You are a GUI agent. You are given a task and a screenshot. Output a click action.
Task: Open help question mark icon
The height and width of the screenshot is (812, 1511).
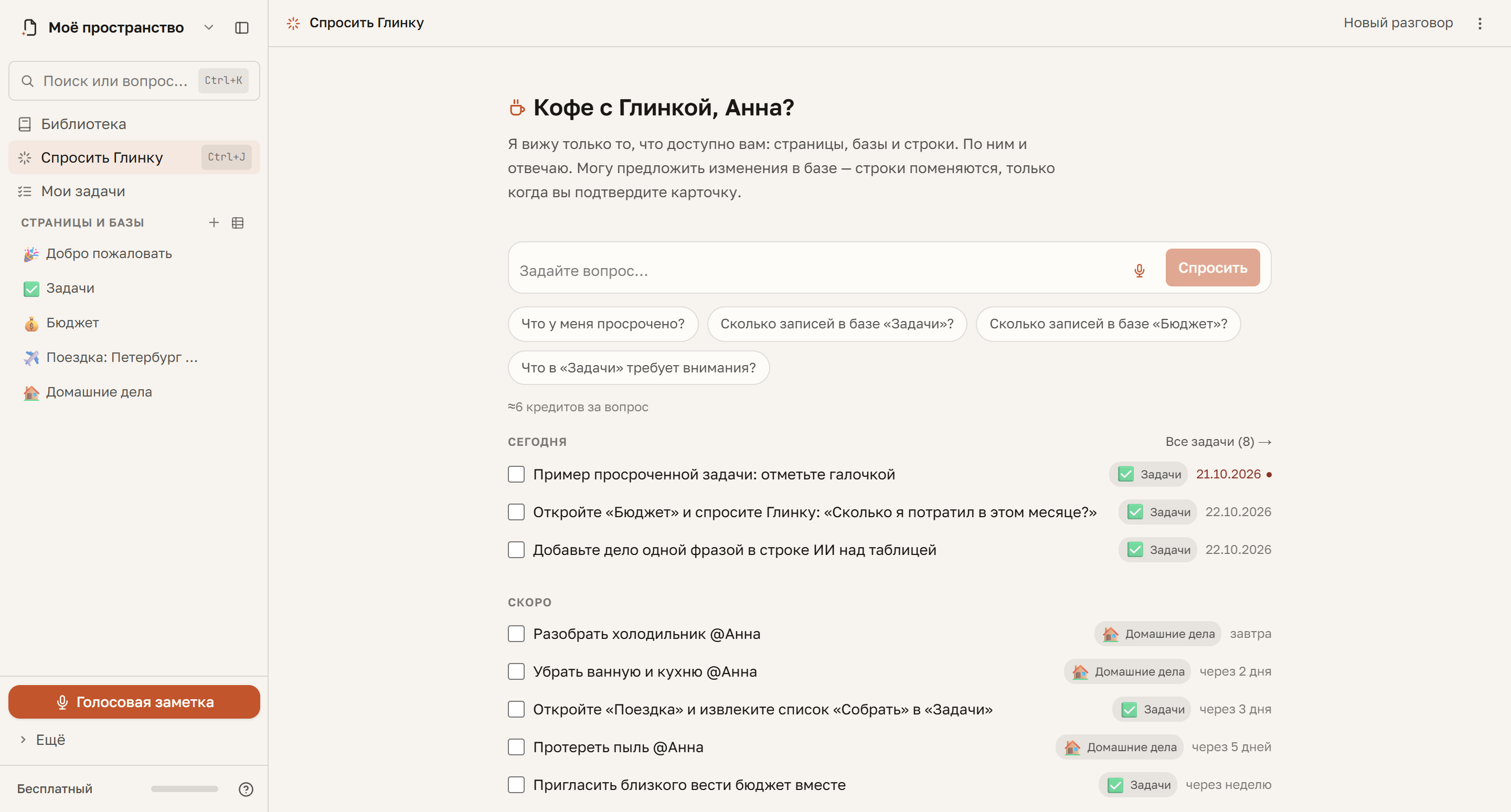(246, 788)
